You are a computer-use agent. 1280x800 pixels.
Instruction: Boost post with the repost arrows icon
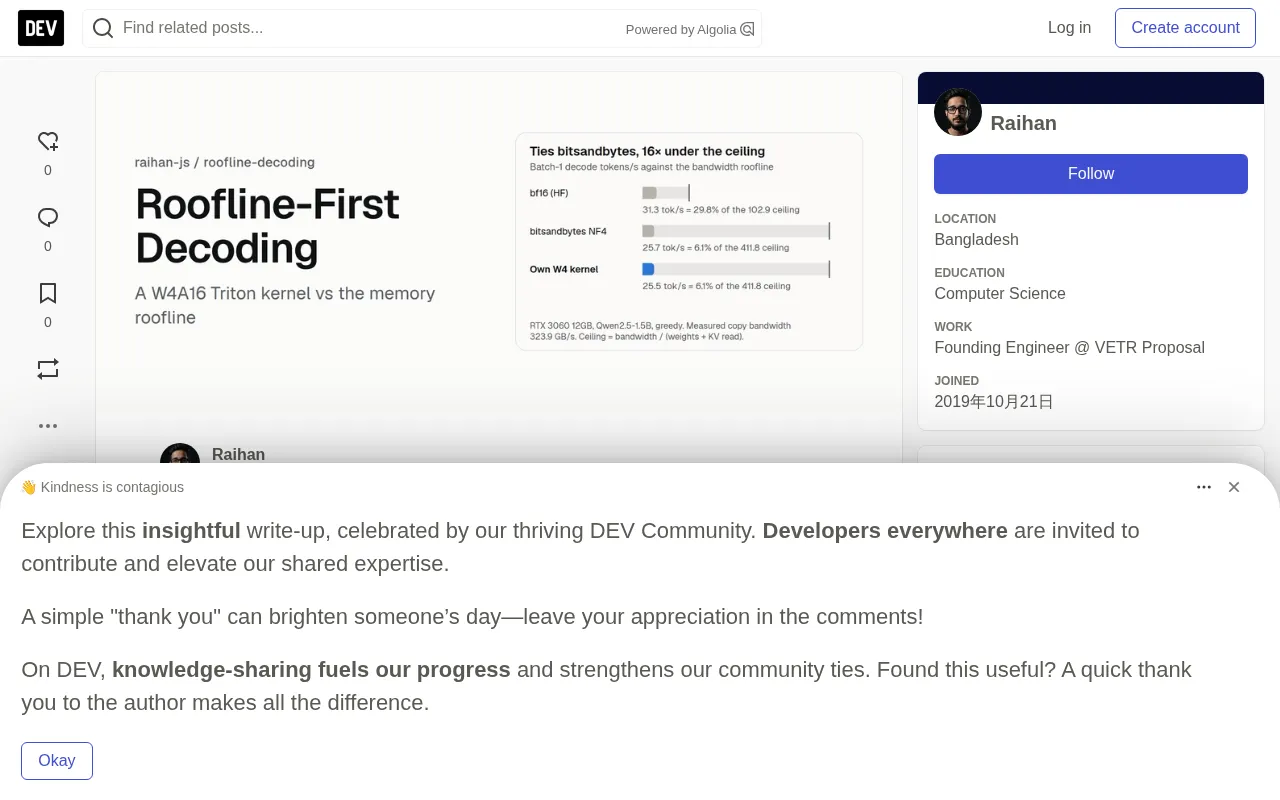click(48, 369)
